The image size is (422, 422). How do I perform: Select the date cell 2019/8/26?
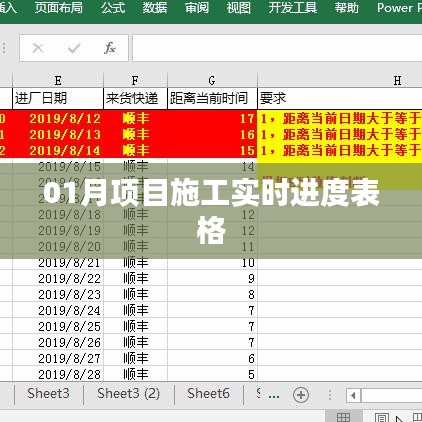click(x=58, y=342)
